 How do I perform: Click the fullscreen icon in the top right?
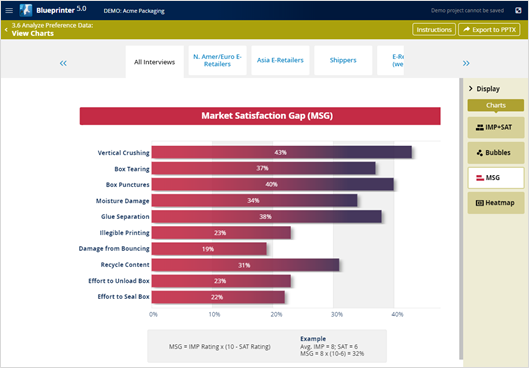518,10
